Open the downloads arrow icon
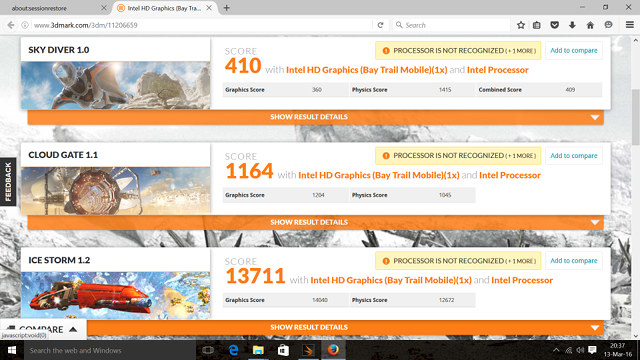The height and width of the screenshot is (360, 640). tap(572, 25)
